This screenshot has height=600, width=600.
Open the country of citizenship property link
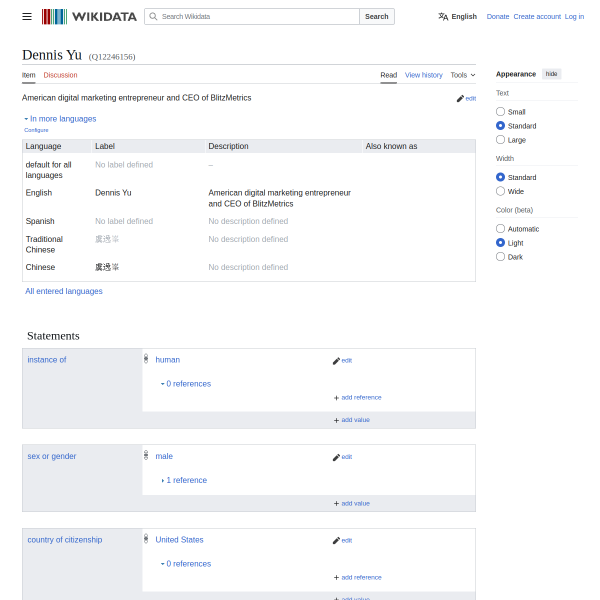65,540
